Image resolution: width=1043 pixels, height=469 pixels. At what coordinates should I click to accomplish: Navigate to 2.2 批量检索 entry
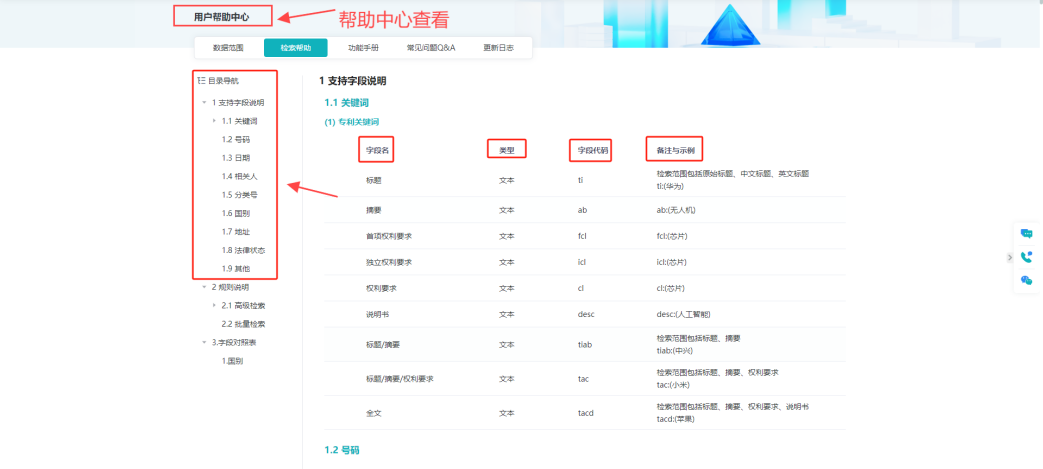tap(243, 324)
